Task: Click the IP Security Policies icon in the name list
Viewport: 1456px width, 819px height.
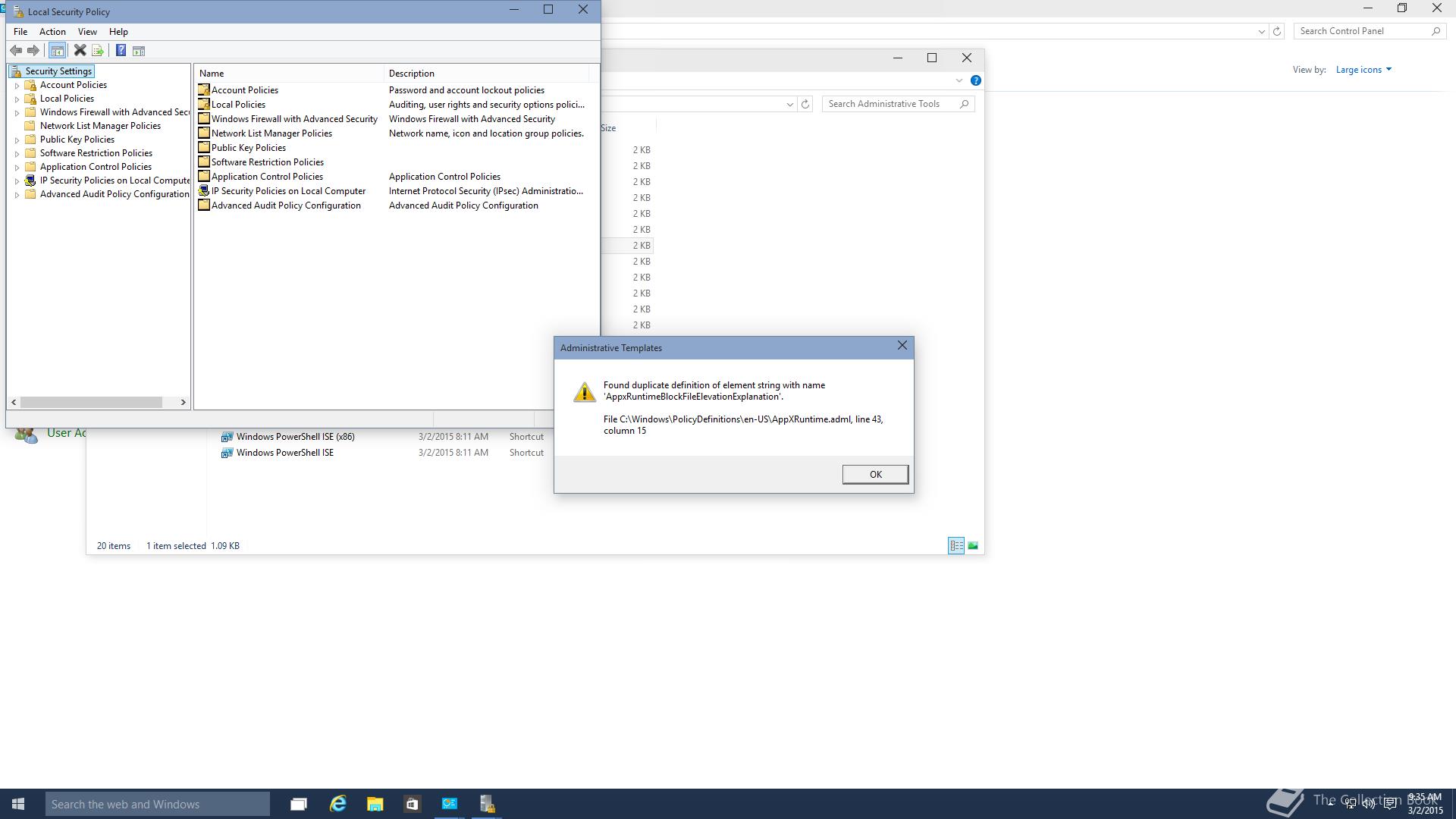Action: pos(203,190)
